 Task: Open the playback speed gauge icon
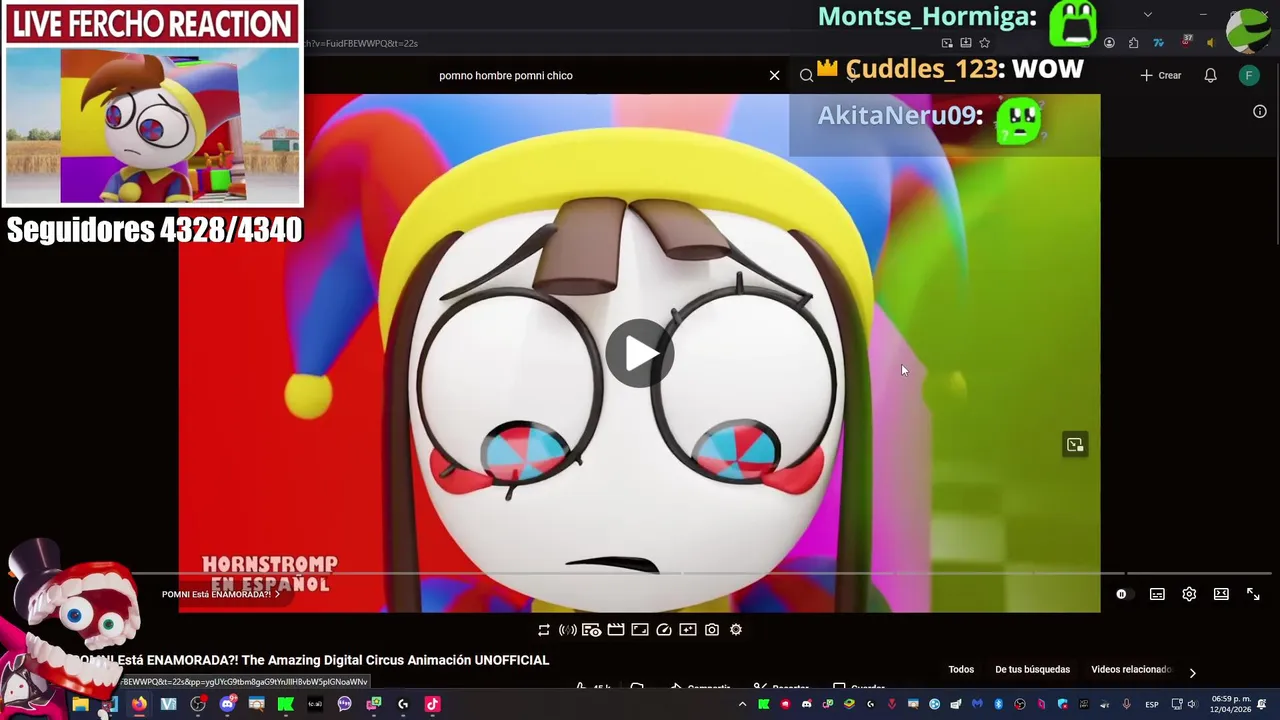coord(663,630)
